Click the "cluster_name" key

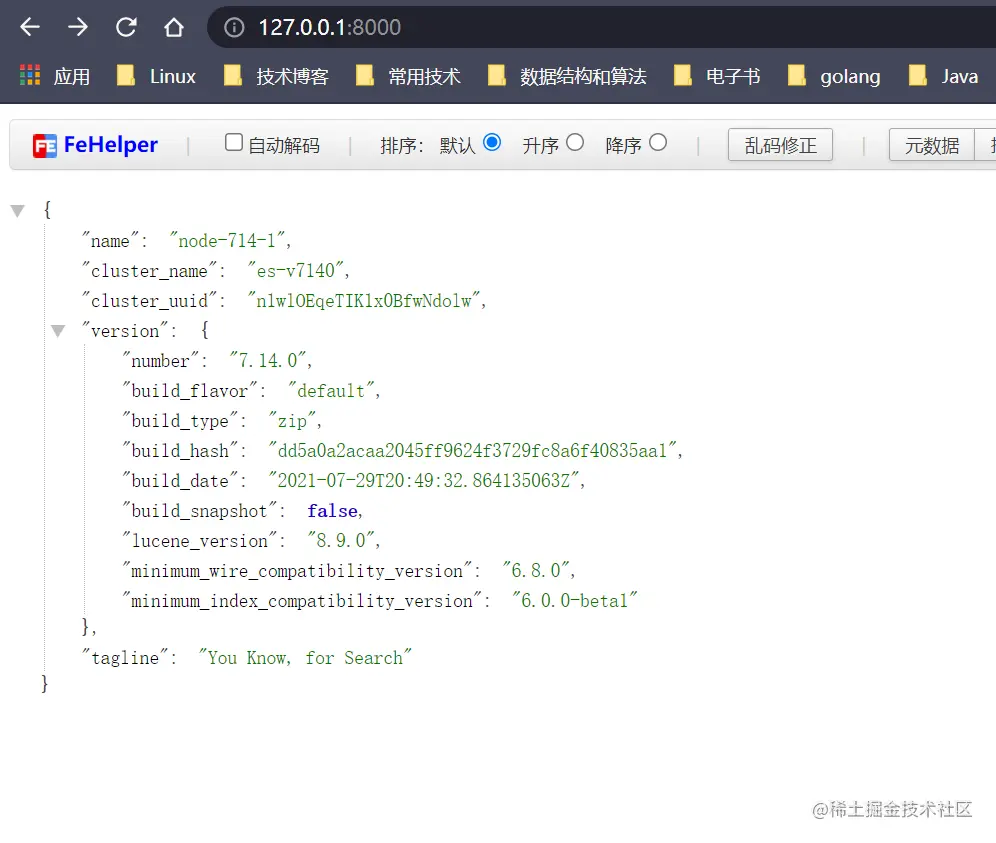[x=149, y=271]
